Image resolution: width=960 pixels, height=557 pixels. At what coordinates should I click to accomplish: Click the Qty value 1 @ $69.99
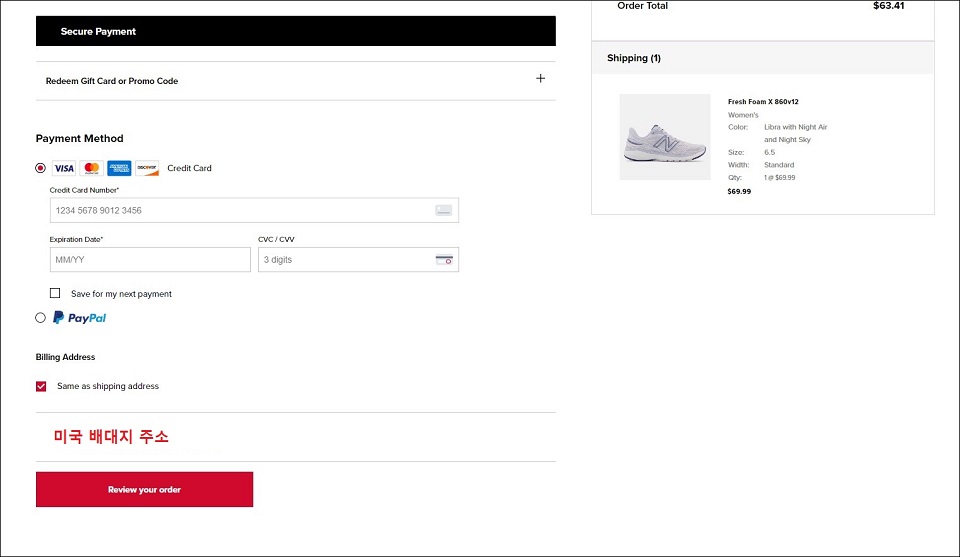point(779,178)
